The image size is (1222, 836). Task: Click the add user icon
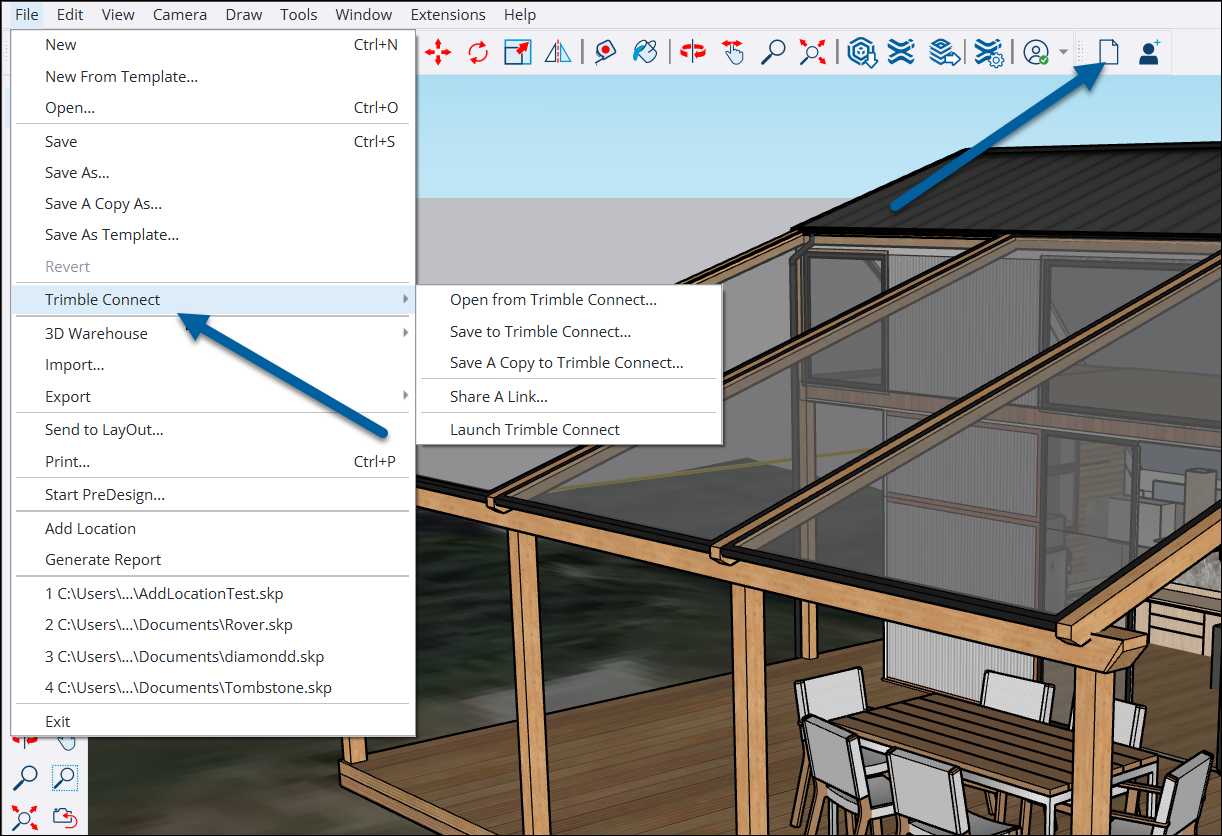coord(1150,53)
